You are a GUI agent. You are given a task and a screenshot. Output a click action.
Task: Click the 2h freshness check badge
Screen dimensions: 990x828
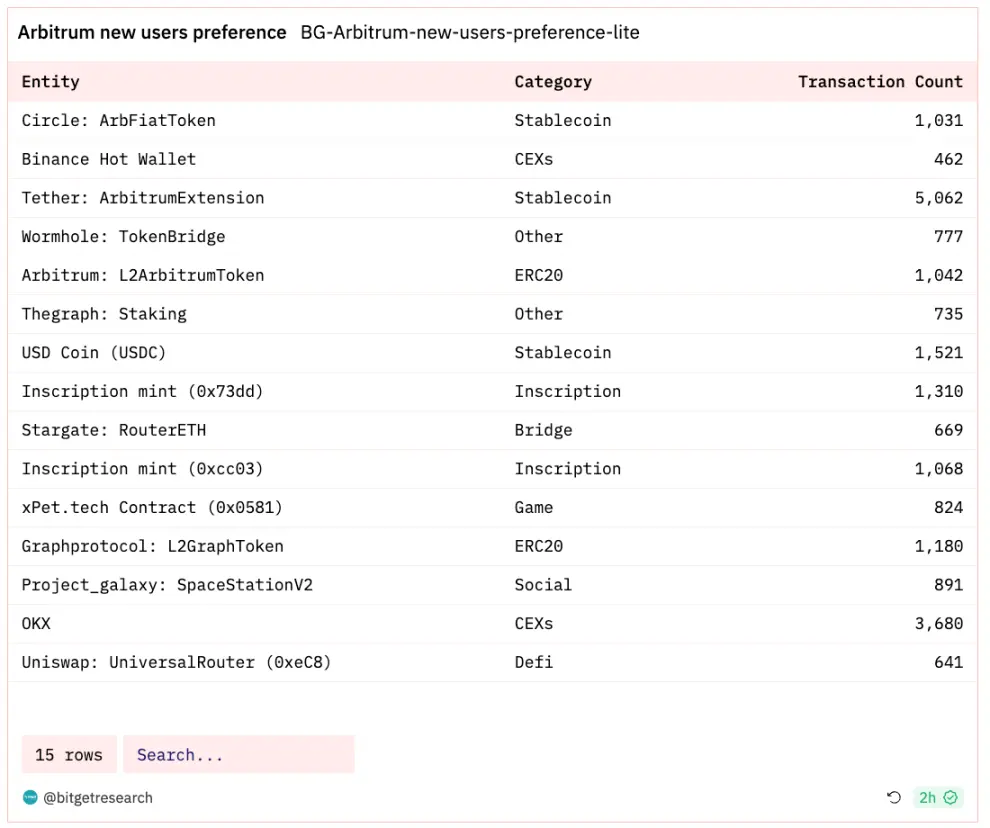938,797
